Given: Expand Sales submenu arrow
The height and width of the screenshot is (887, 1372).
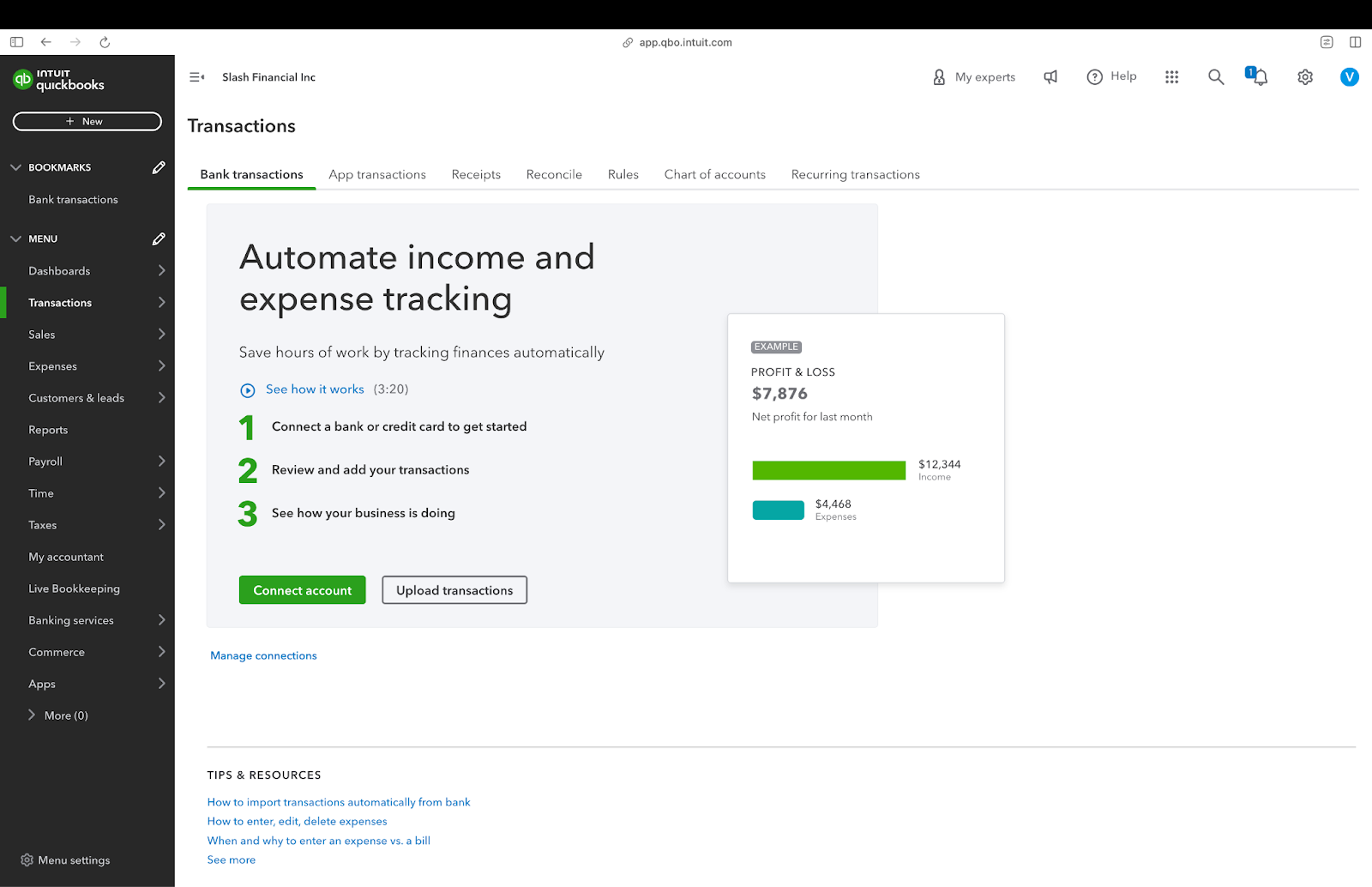Looking at the screenshot, I should click(161, 334).
